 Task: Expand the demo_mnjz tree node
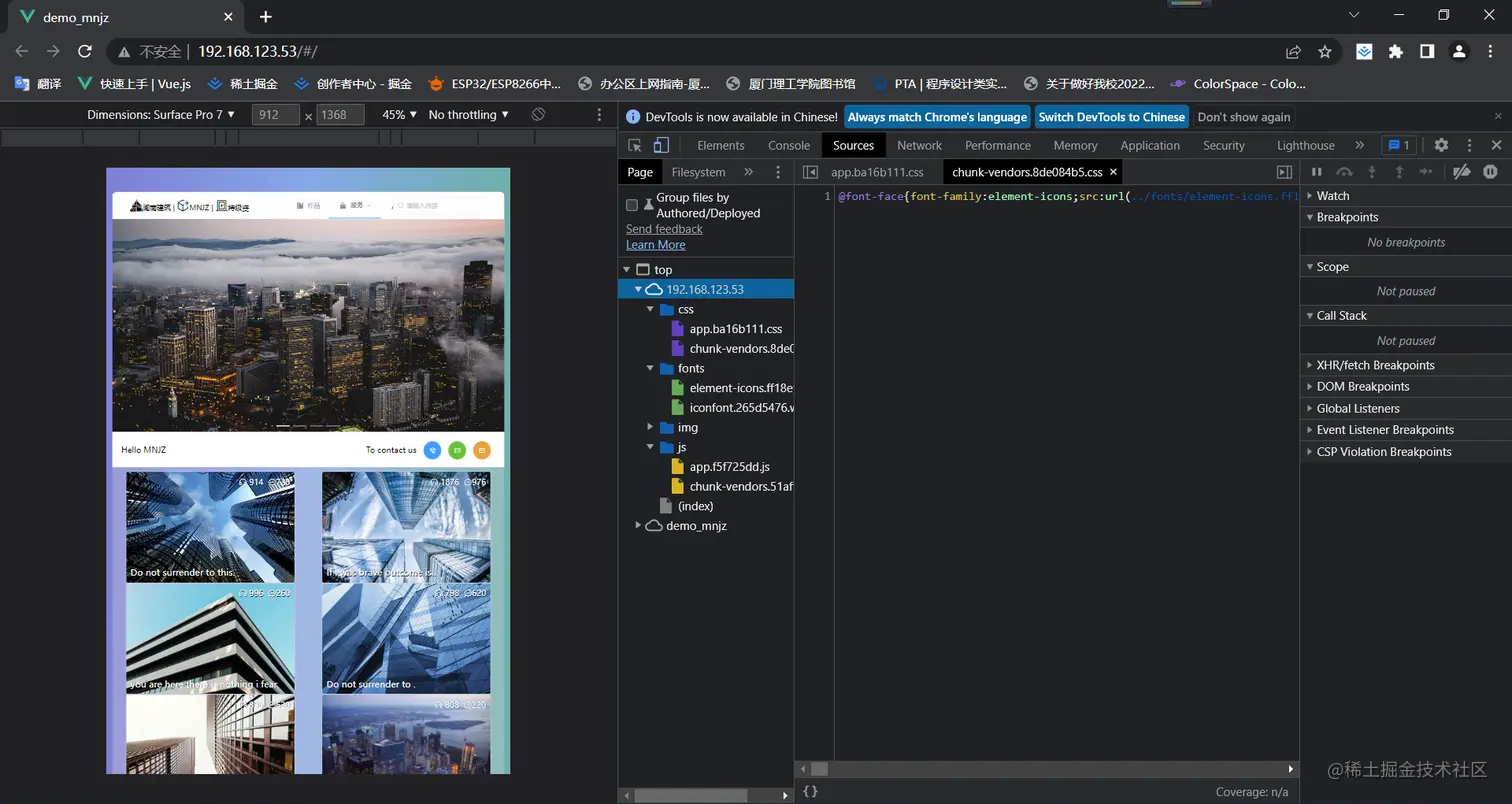(638, 525)
